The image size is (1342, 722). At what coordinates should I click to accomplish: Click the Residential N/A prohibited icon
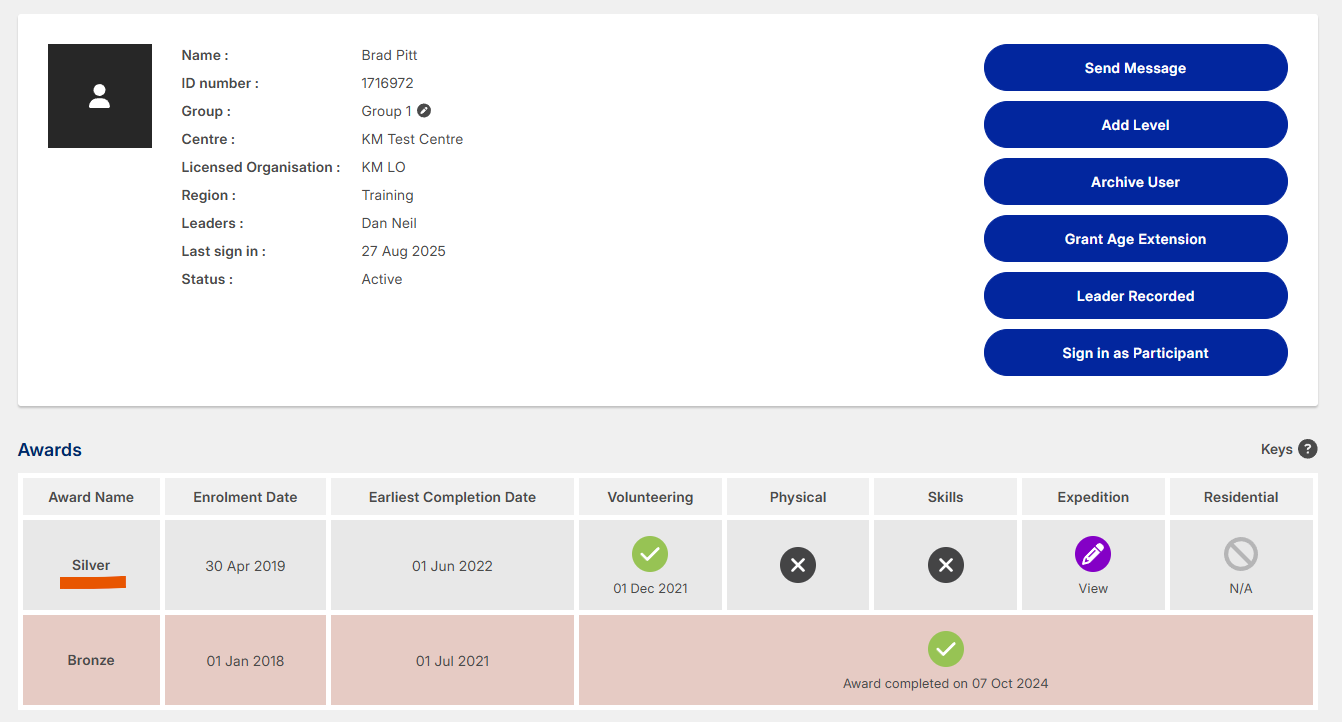point(1240,554)
